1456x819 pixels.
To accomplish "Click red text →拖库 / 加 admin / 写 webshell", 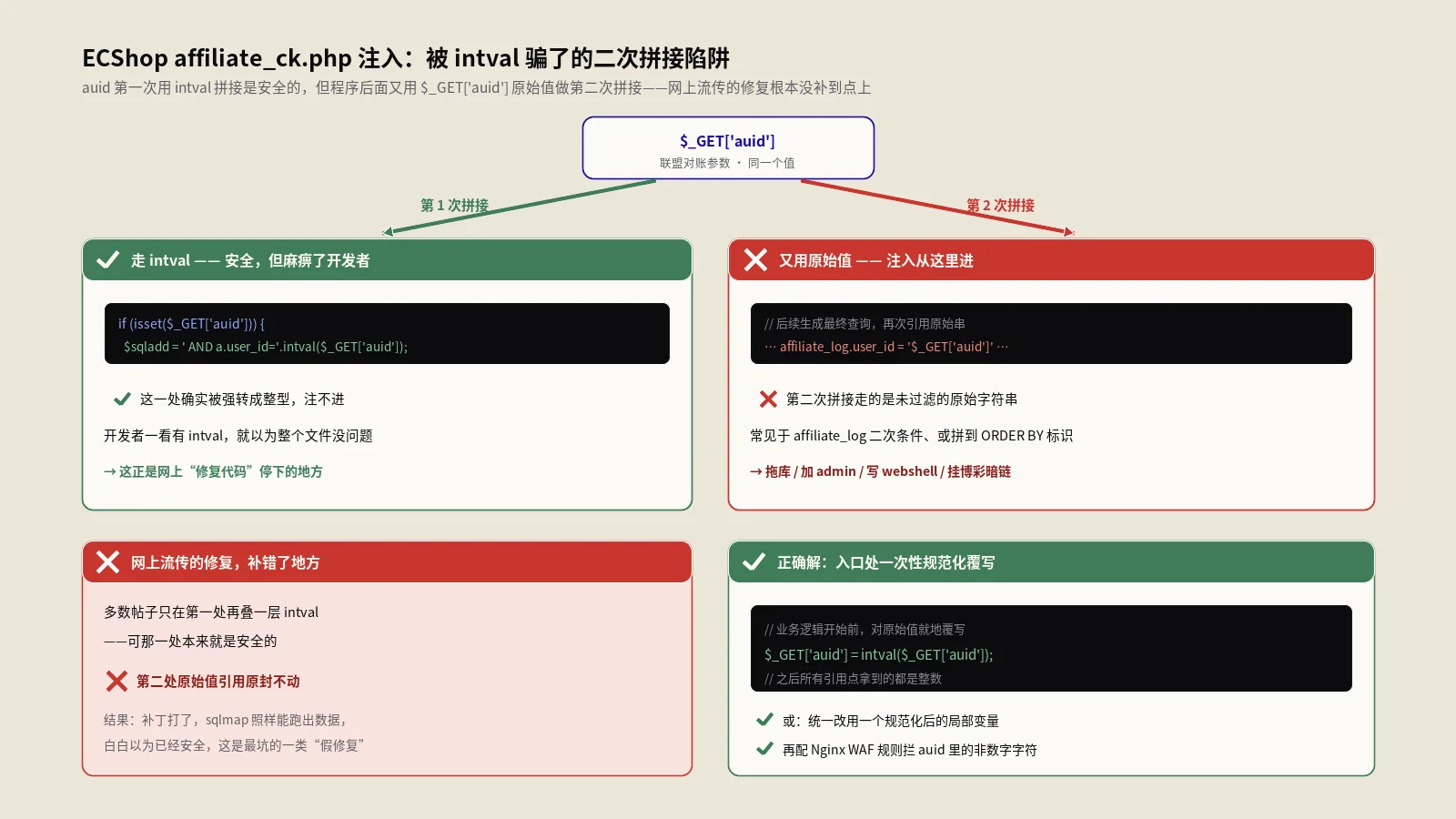I will pyautogui.click(x=880, y=471).
